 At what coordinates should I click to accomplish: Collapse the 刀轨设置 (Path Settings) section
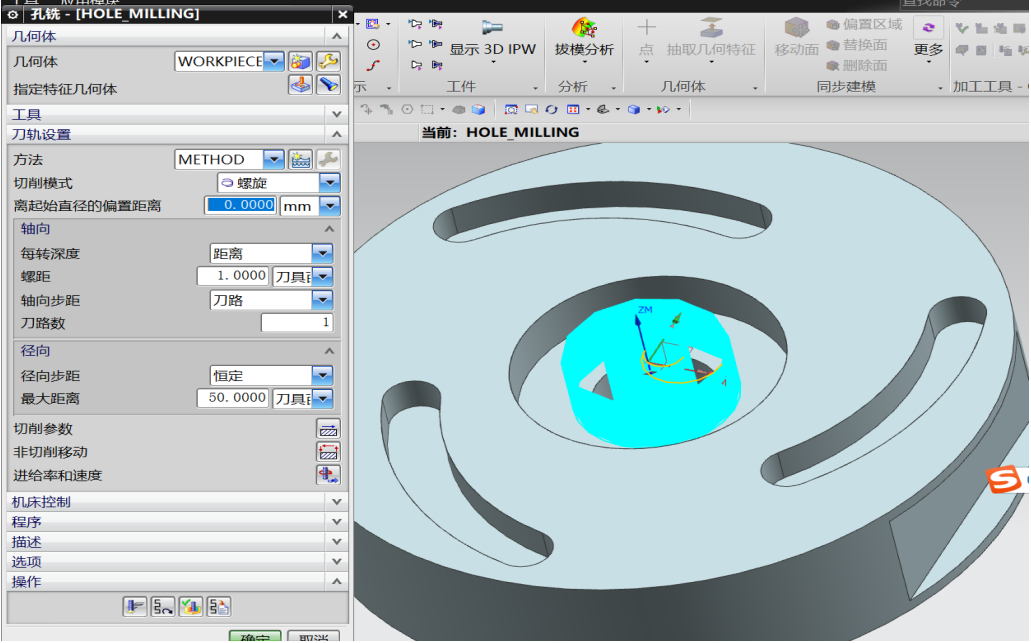click(x=337, y=134)
